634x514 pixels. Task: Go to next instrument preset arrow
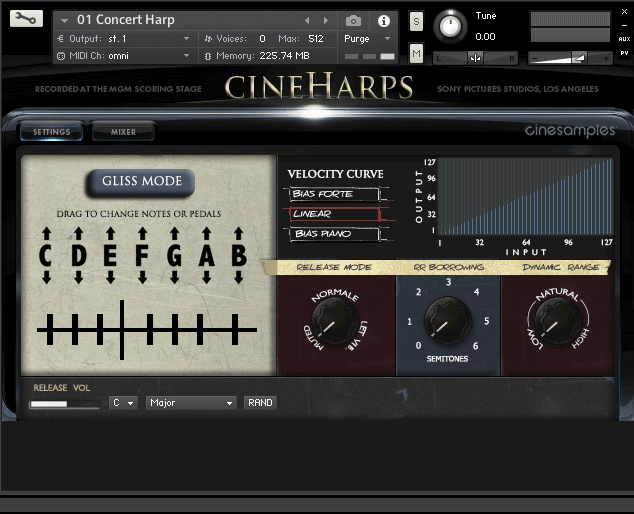326,20
